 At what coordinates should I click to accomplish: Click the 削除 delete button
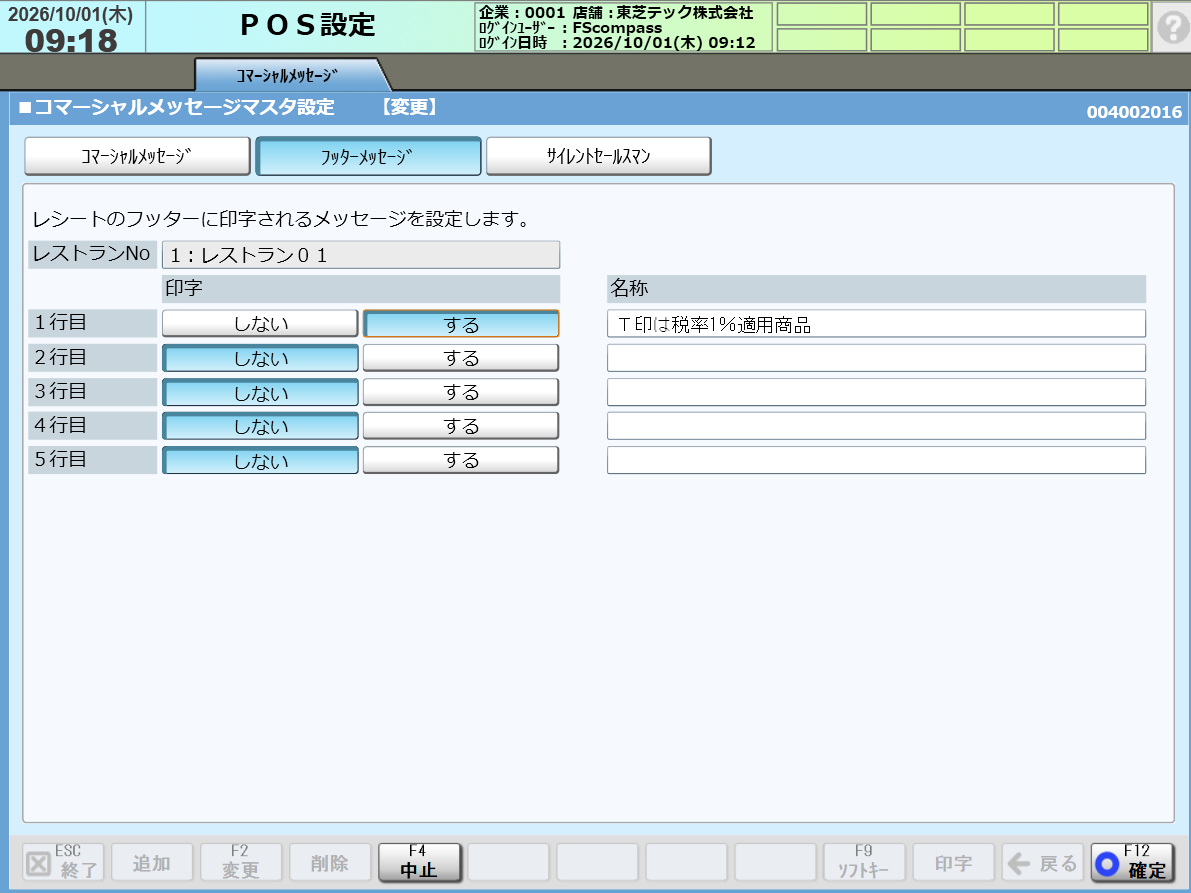click(330, 863)
